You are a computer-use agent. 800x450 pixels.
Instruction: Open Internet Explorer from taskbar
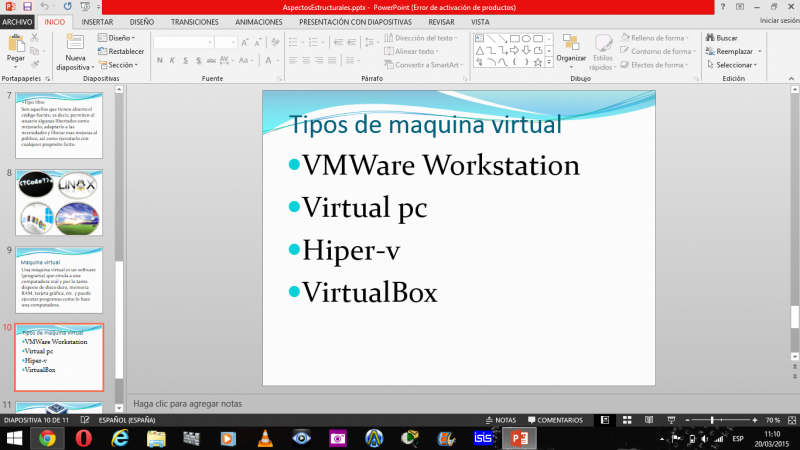click(120, 438)
